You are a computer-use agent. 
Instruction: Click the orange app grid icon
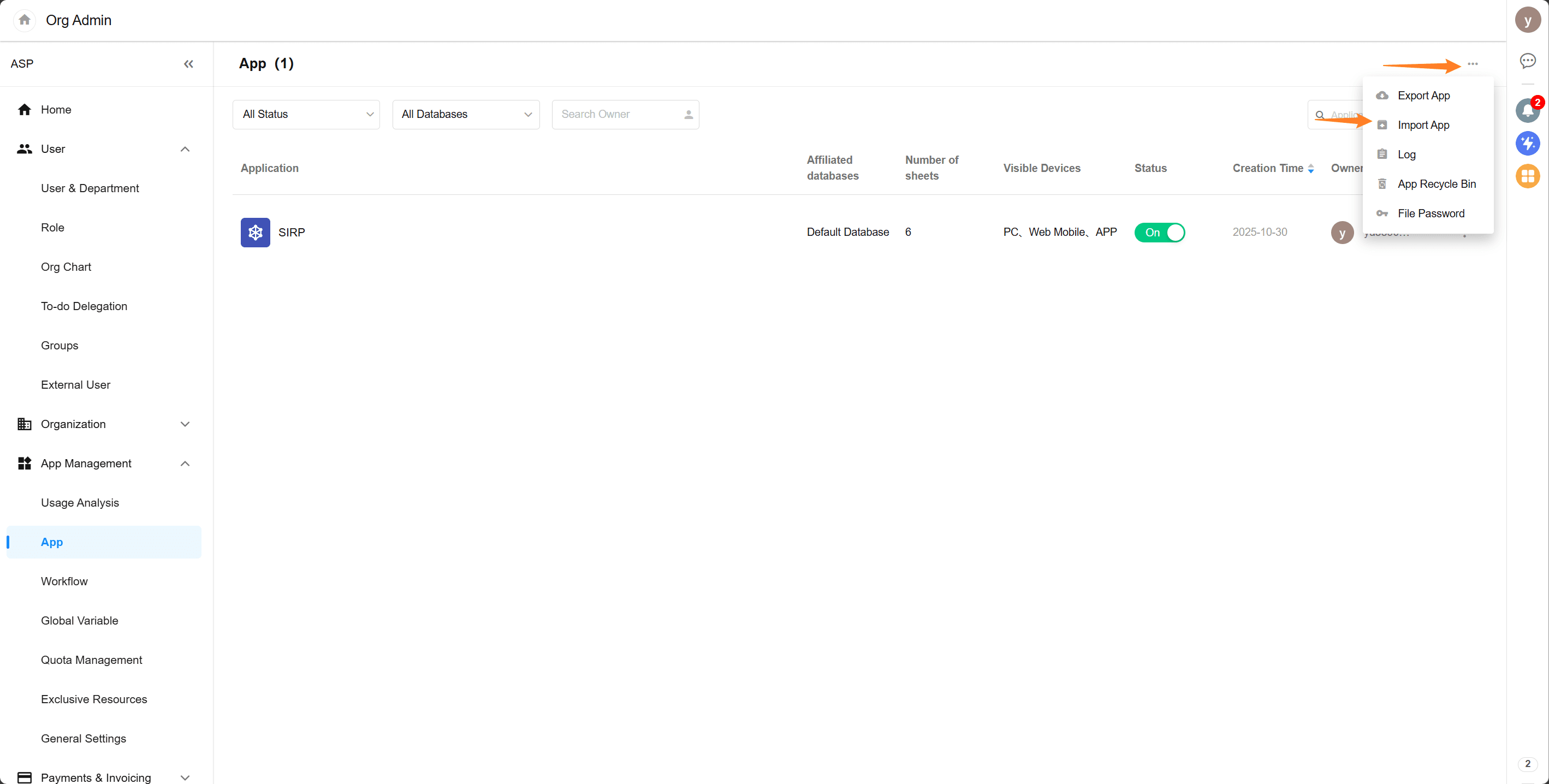click(1527, 176)
